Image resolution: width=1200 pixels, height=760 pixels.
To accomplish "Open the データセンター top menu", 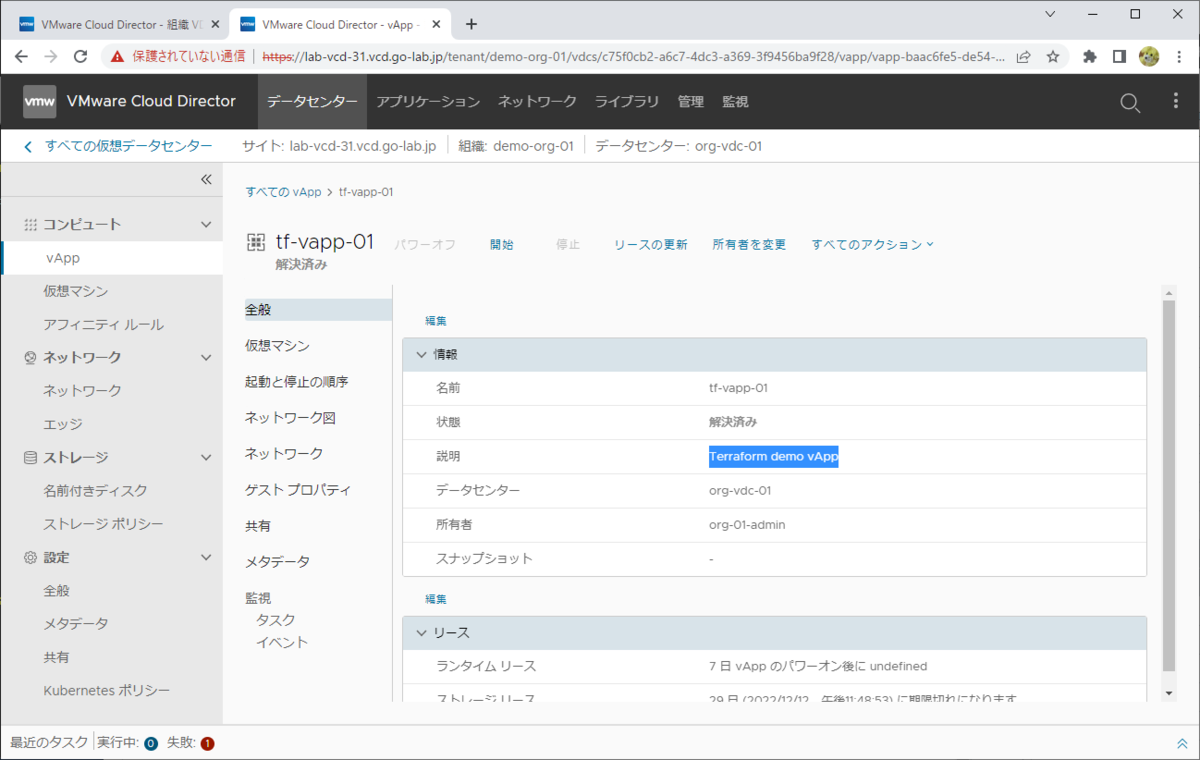I will [x=312, y=102].
